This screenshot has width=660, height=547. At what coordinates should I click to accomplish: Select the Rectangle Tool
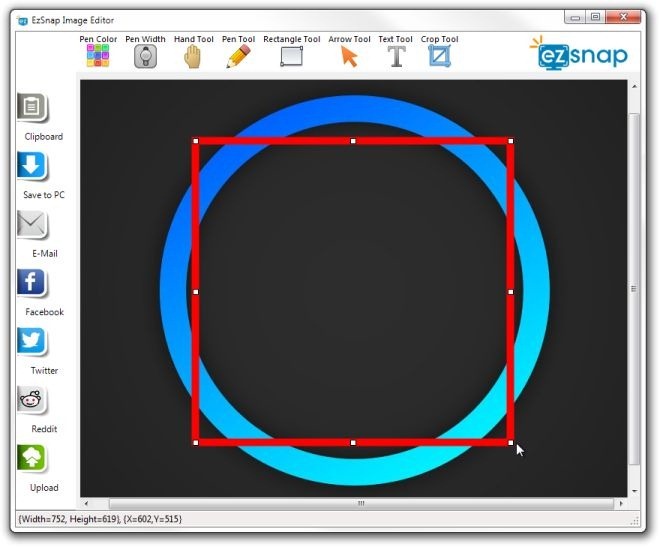(292, 56)
